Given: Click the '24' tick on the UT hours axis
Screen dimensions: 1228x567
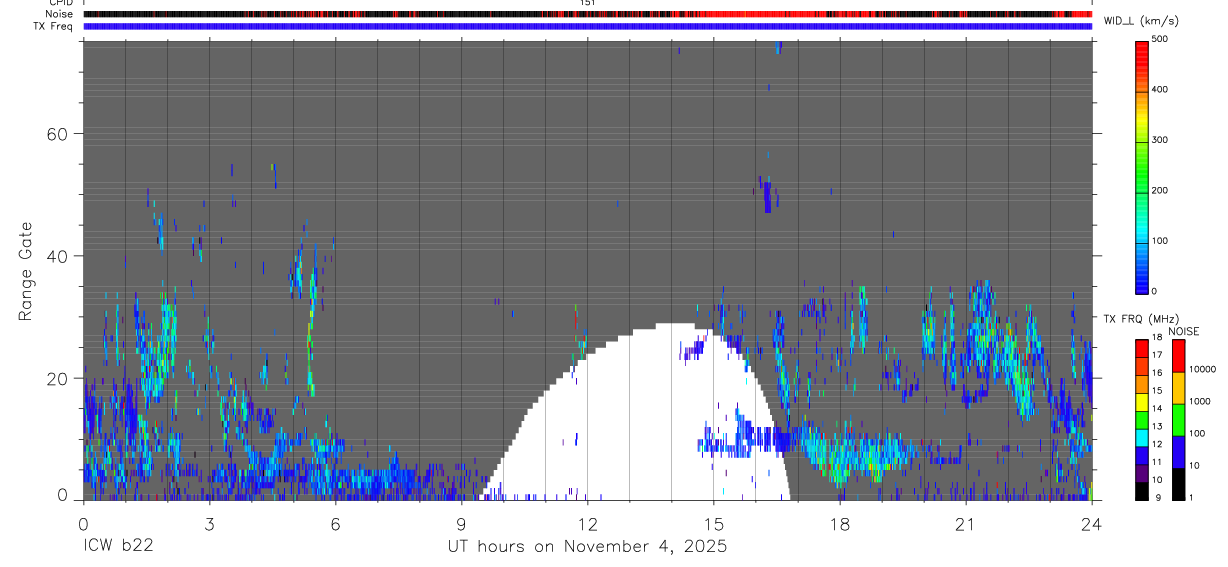Looking at the screenshot, I should click(1092, 524).
